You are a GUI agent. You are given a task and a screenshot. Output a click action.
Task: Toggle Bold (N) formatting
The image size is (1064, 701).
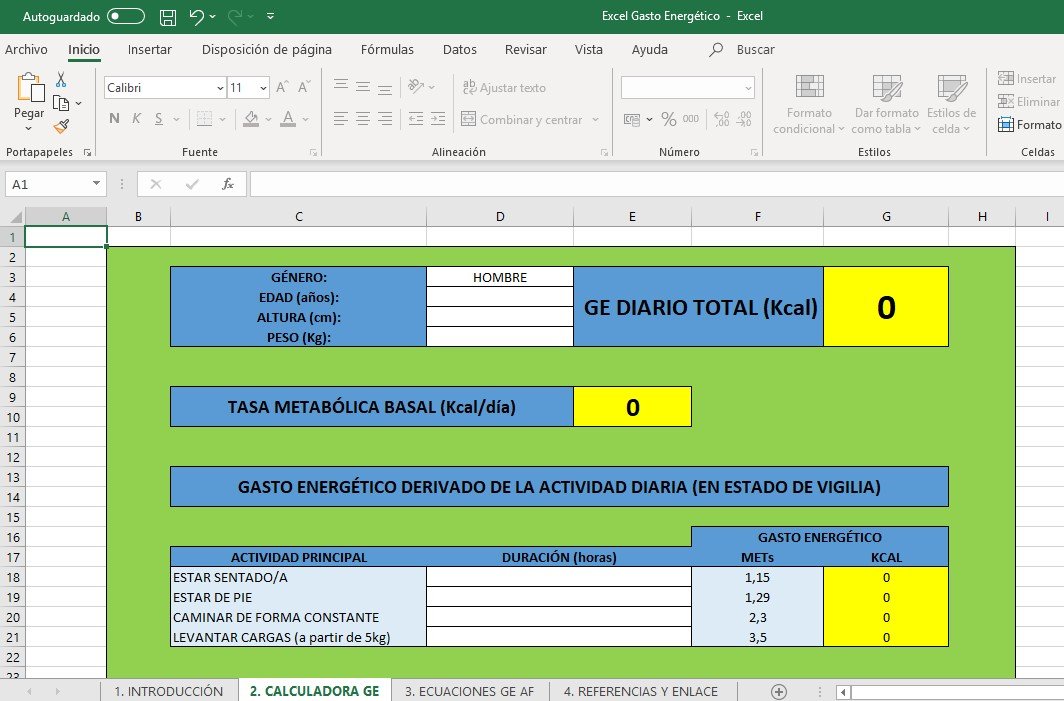[x=114, y=119]
